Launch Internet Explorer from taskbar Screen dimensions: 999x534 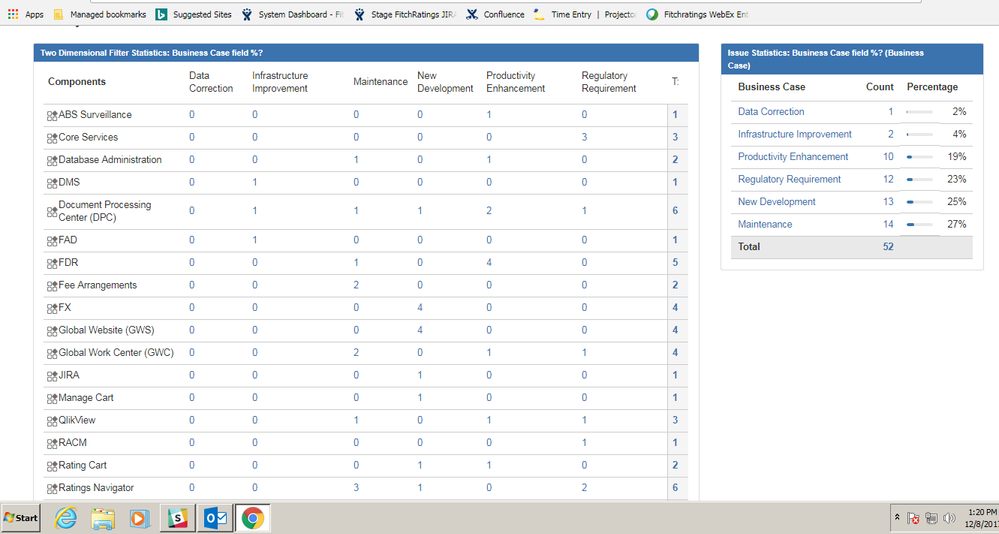(x=65, y=518)
